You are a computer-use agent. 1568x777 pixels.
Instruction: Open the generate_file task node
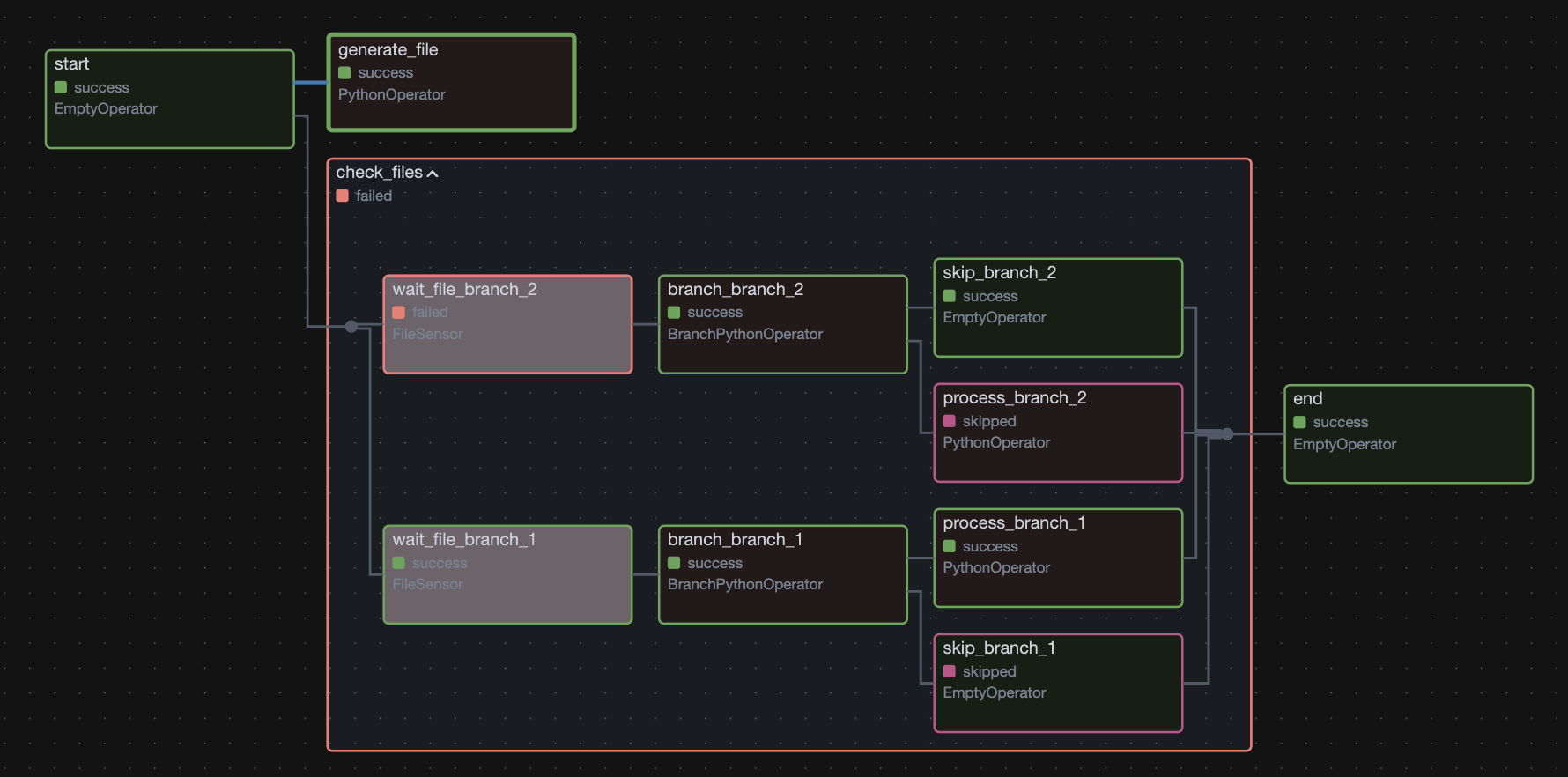(x=451, y=83)
